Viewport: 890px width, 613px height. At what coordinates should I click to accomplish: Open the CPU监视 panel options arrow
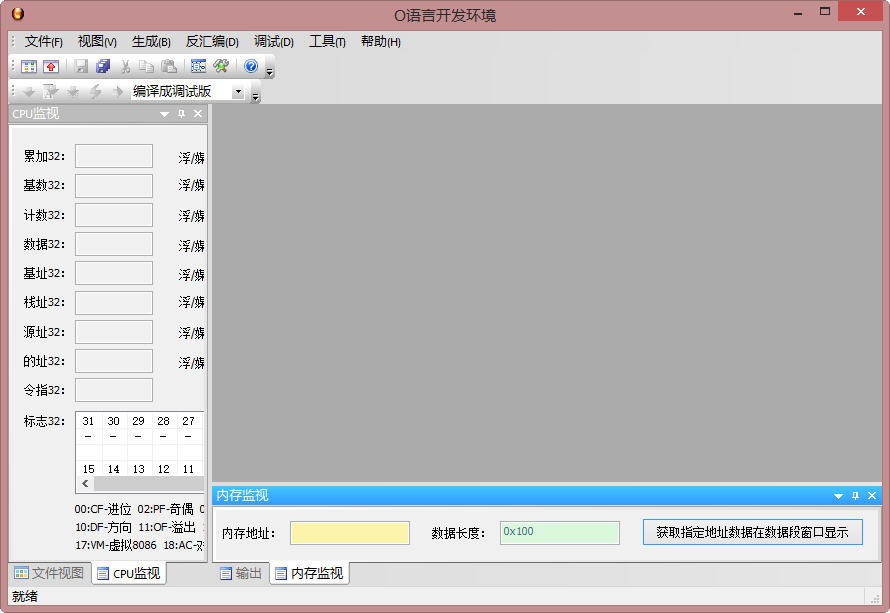coord(165,114)
